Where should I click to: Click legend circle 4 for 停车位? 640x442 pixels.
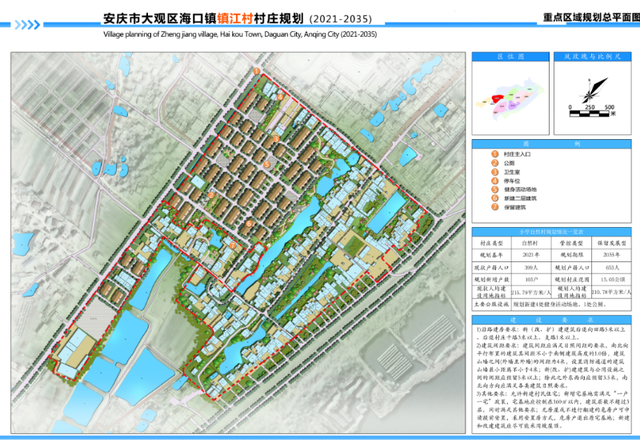495,181
